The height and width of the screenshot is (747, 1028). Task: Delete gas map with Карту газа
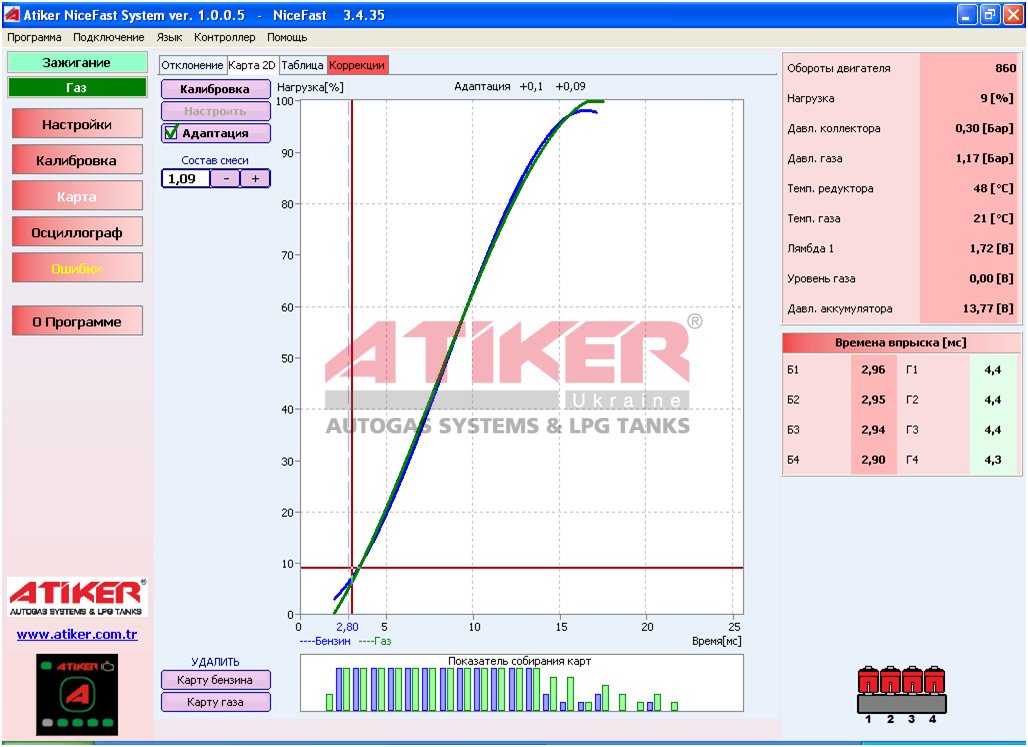coord(216,702)
